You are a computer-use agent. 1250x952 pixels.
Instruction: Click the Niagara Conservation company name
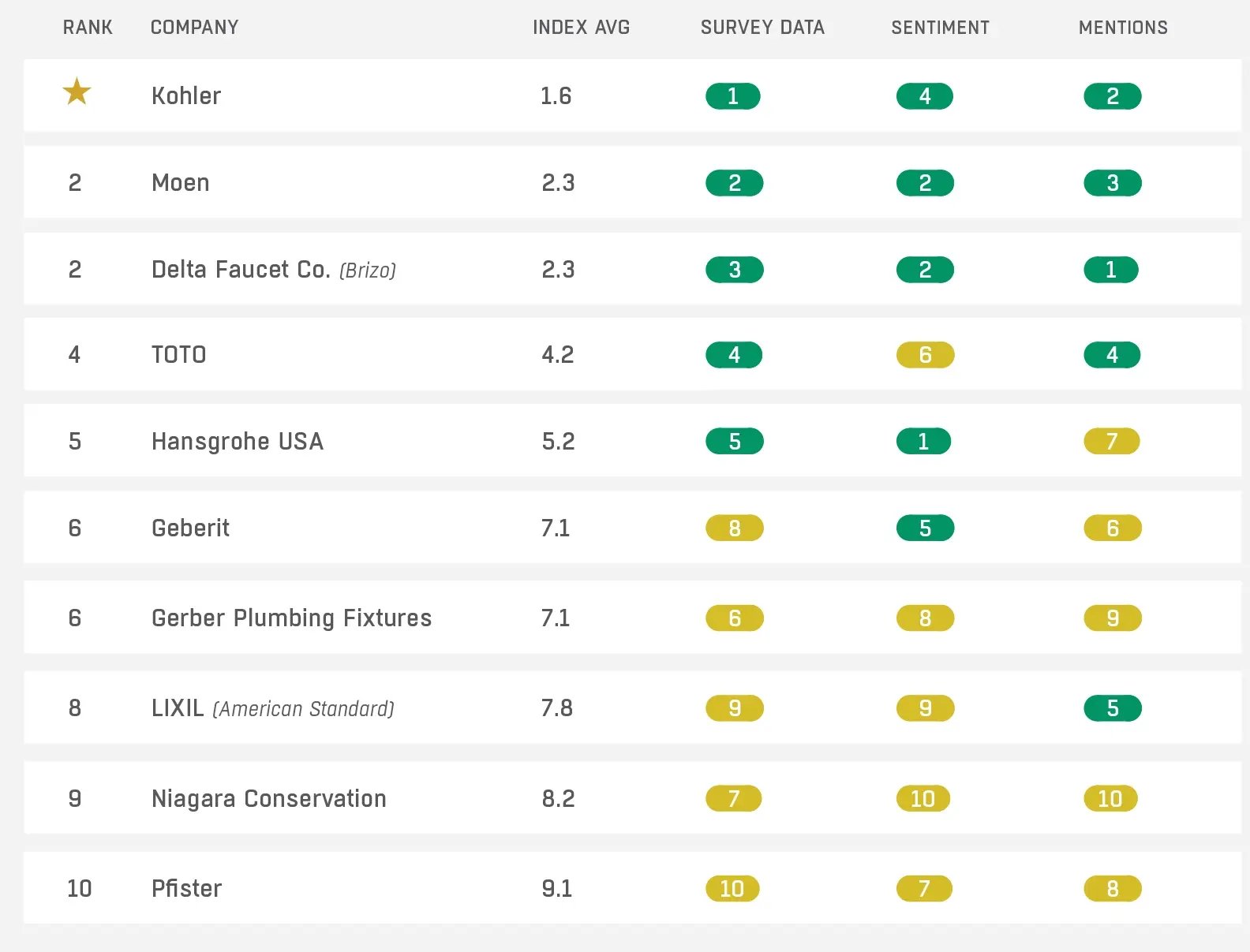click(x=268, y=799)
